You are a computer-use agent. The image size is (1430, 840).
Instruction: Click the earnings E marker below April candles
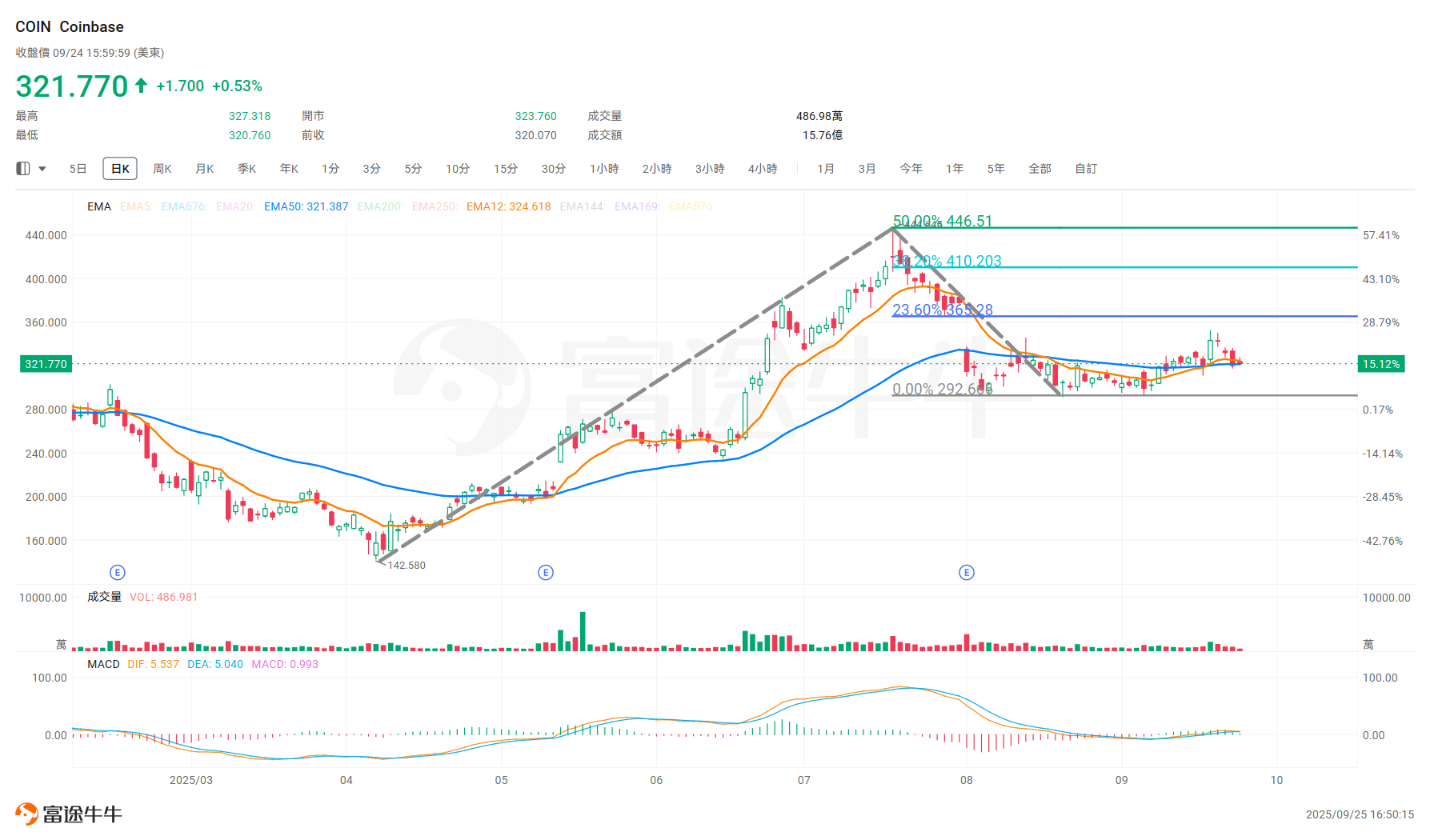pos(118,572)
